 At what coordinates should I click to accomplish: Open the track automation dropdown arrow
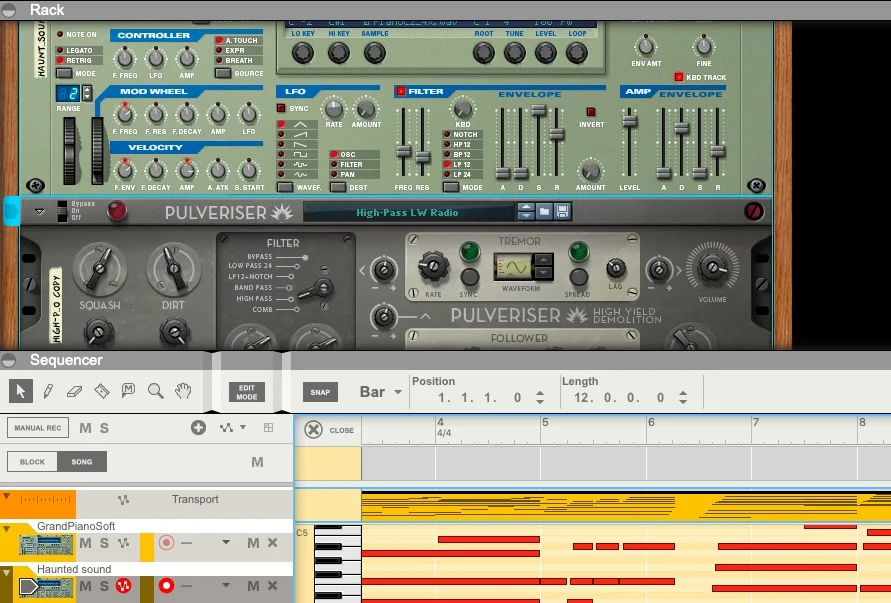(x=243, y=427)
